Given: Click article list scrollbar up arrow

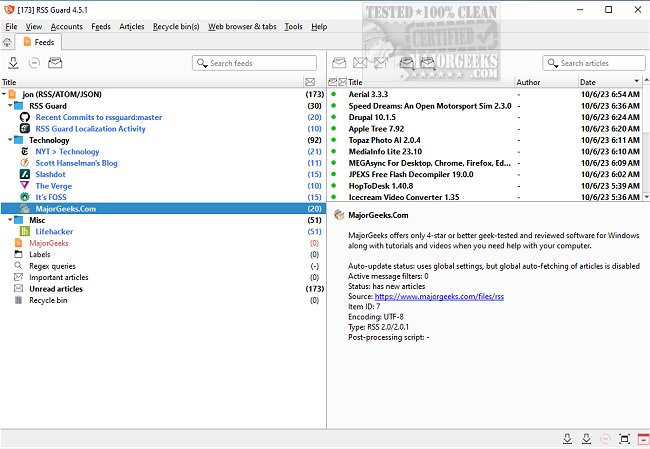Looking at the screenshot, I should coord(646,80).
